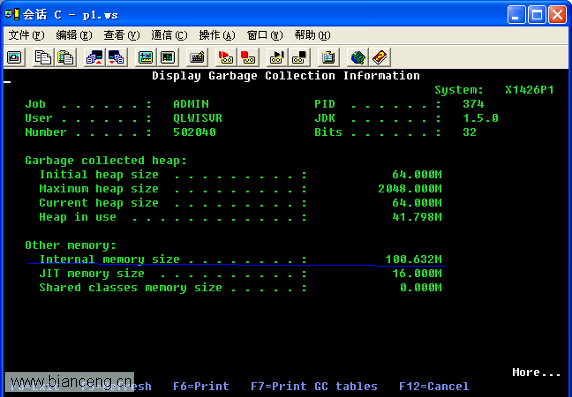Stop macro recording with the red square icon
The height and width of the screenshot is (397, 572).
[x=248, y=57]
